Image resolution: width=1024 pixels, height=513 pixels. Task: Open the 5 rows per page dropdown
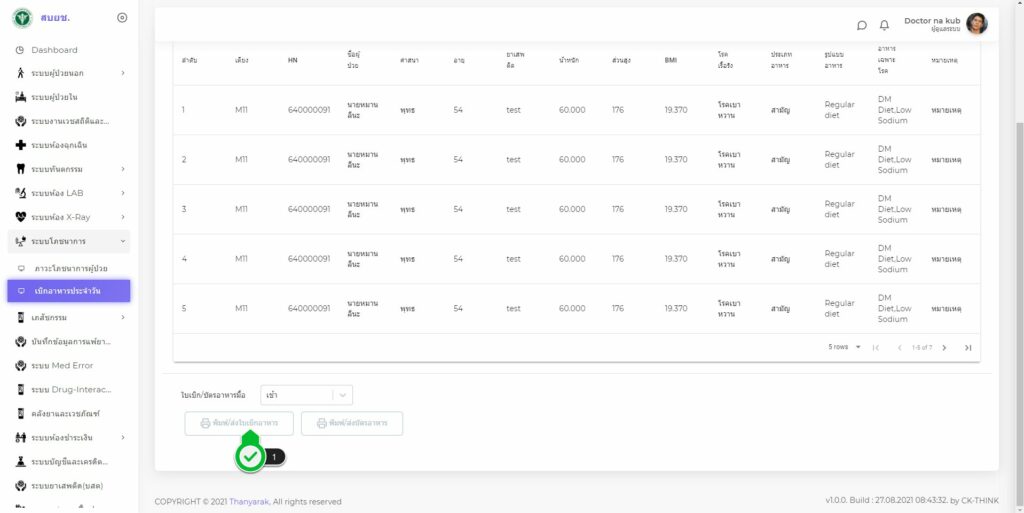844,347
